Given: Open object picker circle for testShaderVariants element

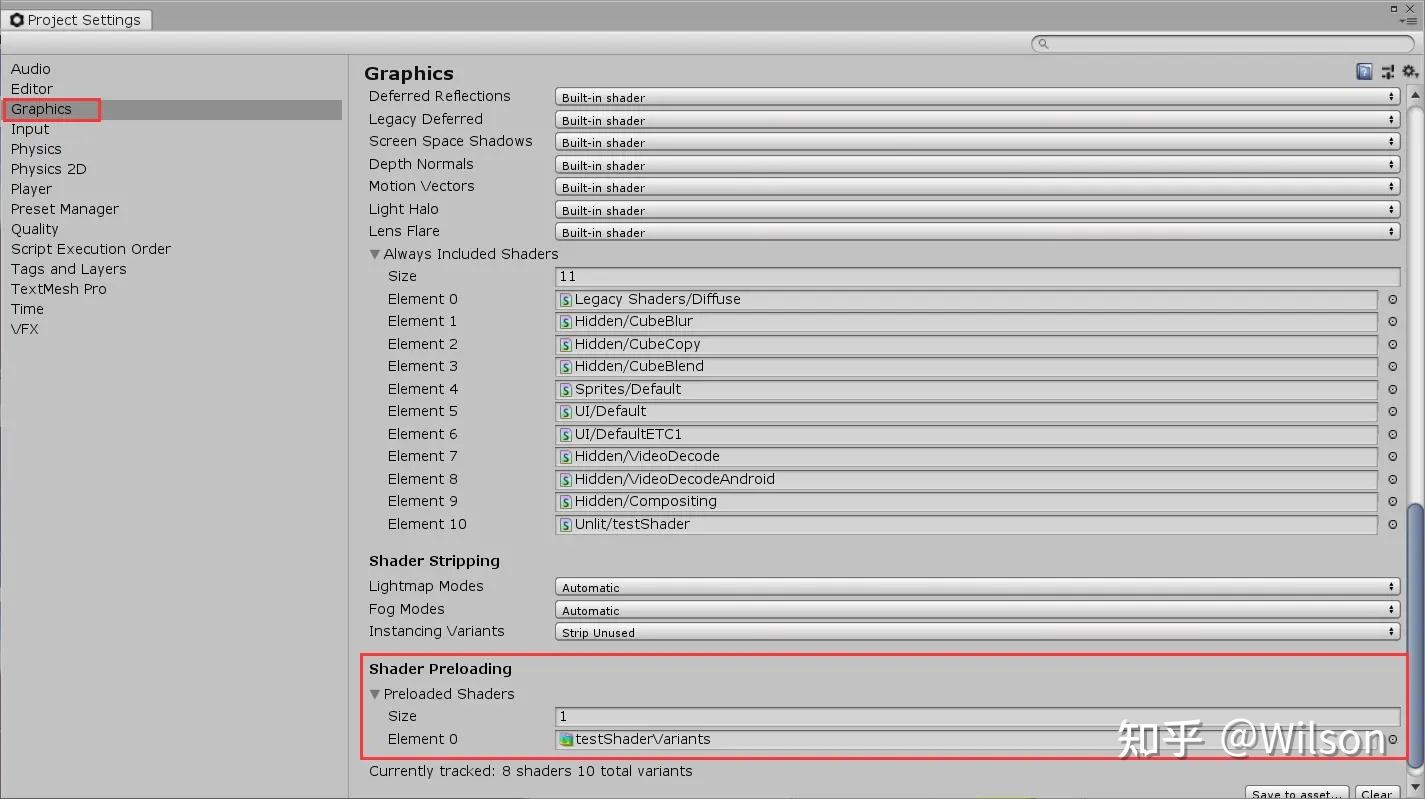Looking at the screenshot, I should coord(1392,739).
